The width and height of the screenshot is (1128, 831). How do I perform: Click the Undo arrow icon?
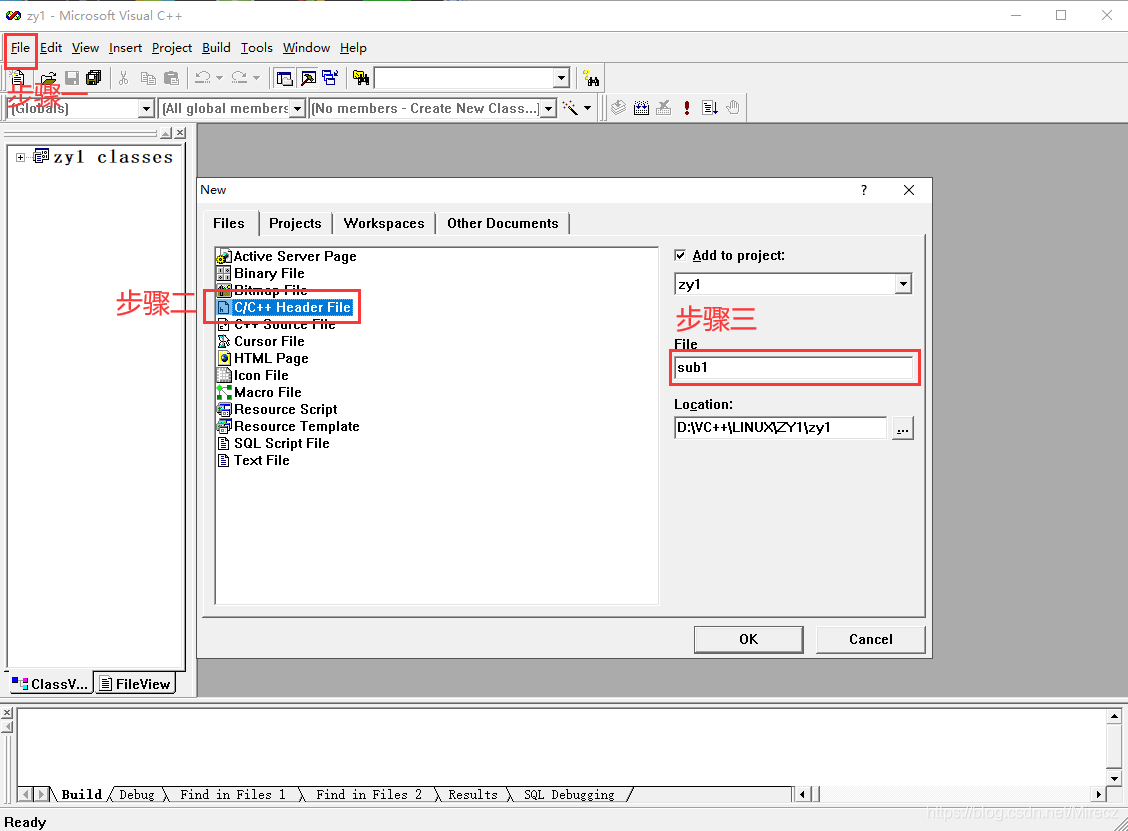203,78
